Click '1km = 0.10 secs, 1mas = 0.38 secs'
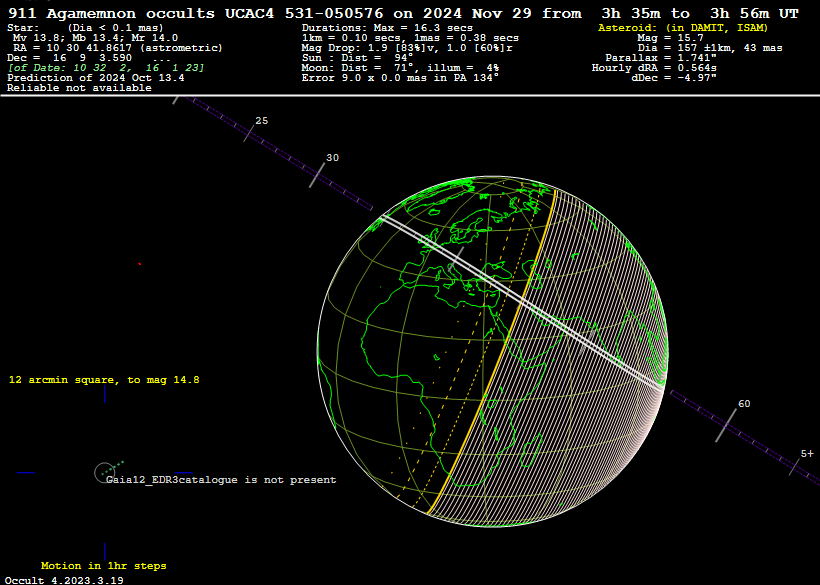The height and width of the screenshot is (585, 820). coord(410,38)
